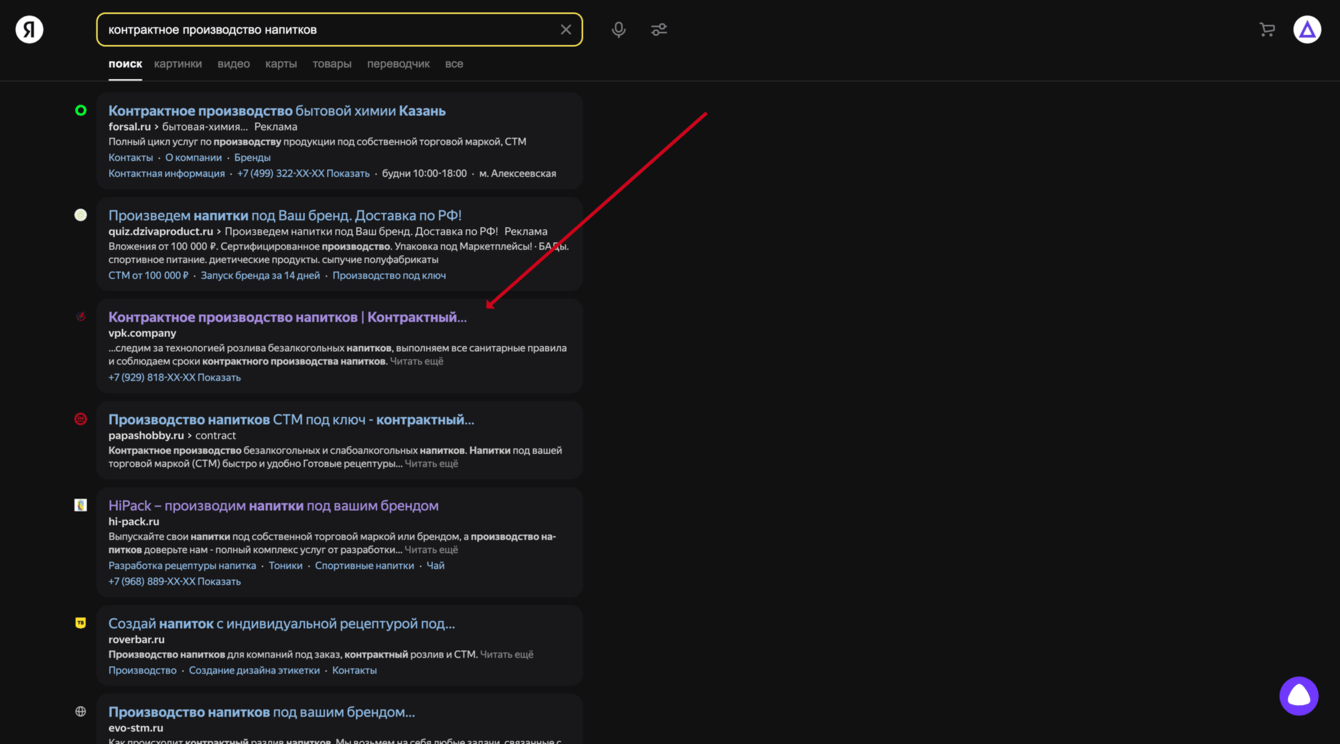Open «Запуск бренда за 14 дней» sitelink

[x=261, y=276]
